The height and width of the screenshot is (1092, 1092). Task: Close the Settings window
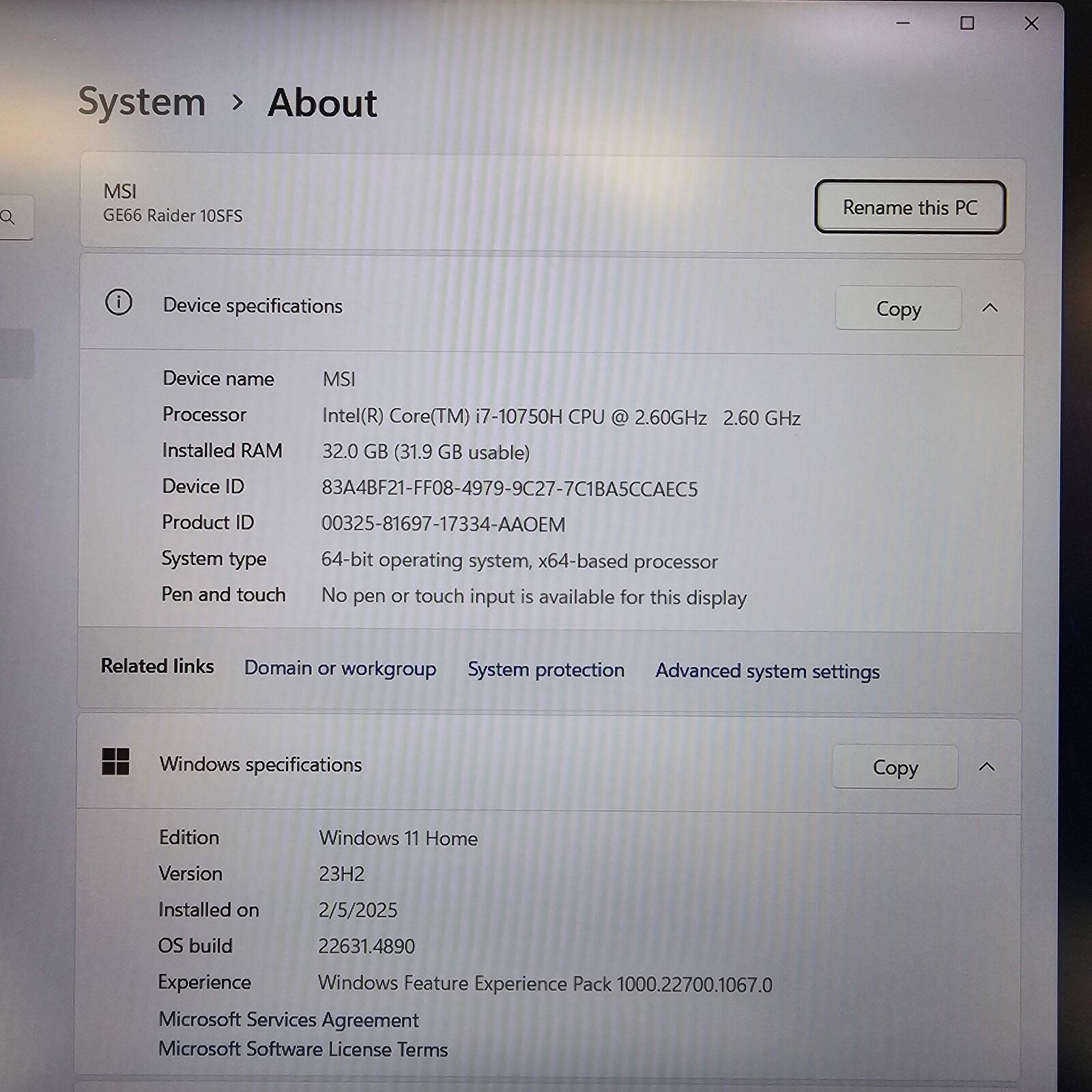tap(1031, 24)
